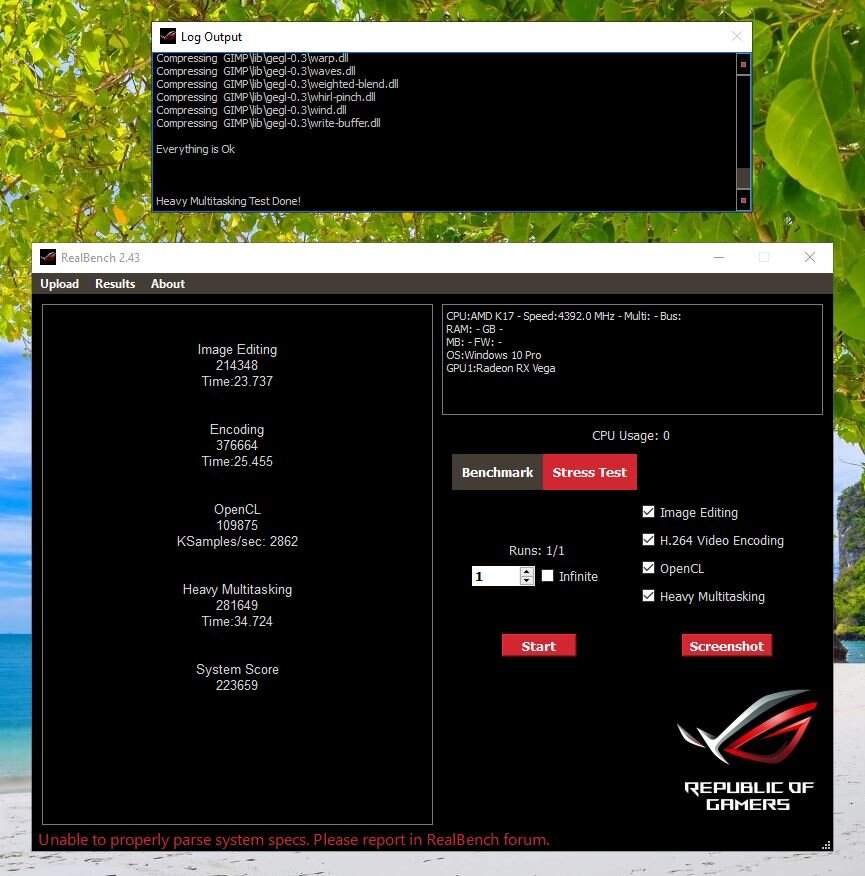Click the System Score value 223659
865x876 pixels.
pos(237,685)
